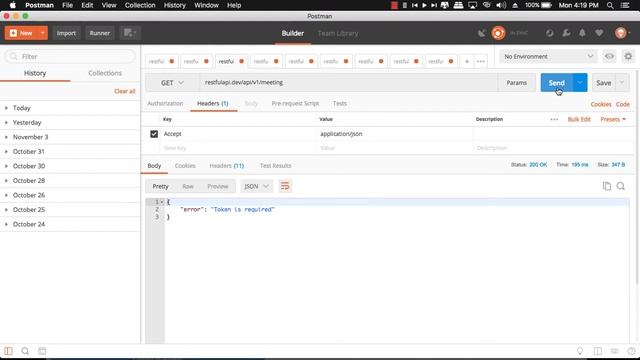This screenshot has width=640, height=360.
Task: Open the Tests request tab
Action: 340,104
